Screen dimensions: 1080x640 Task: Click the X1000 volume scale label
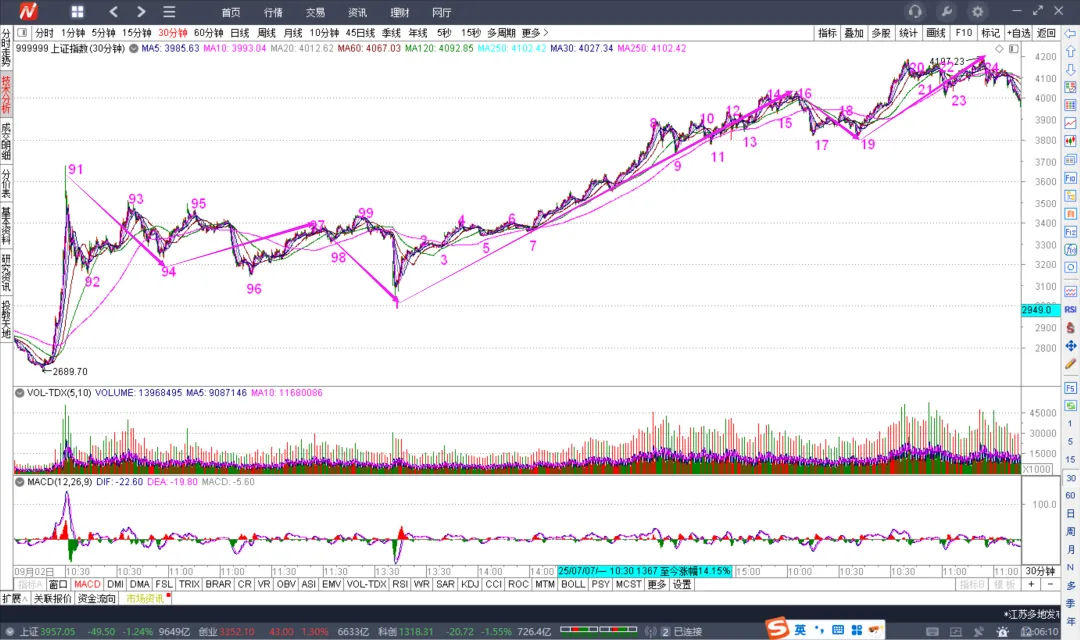(x=1037, y=469)
